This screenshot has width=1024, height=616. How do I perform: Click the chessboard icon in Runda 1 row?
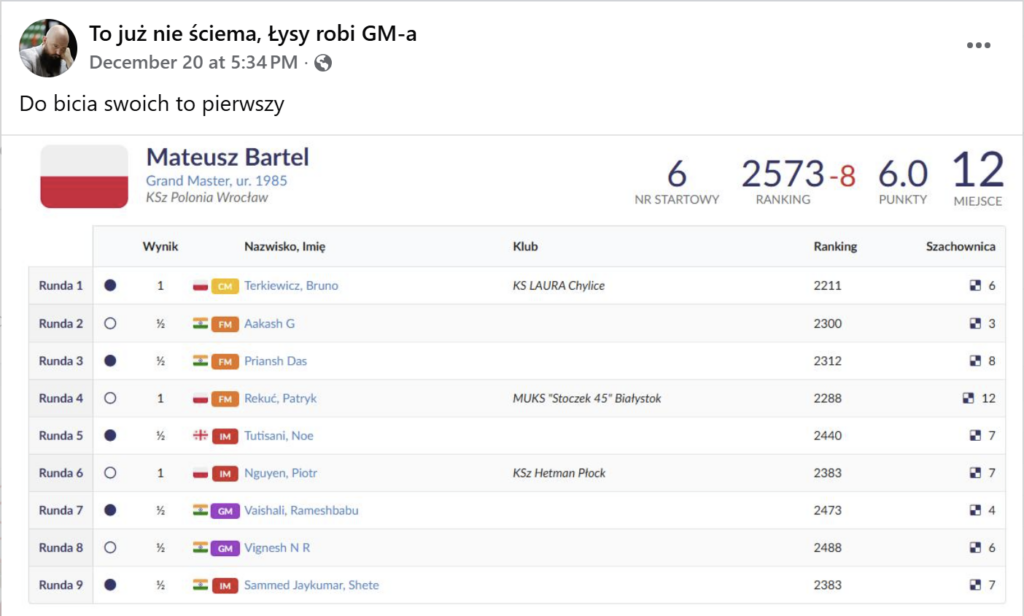tap(975, 286)
